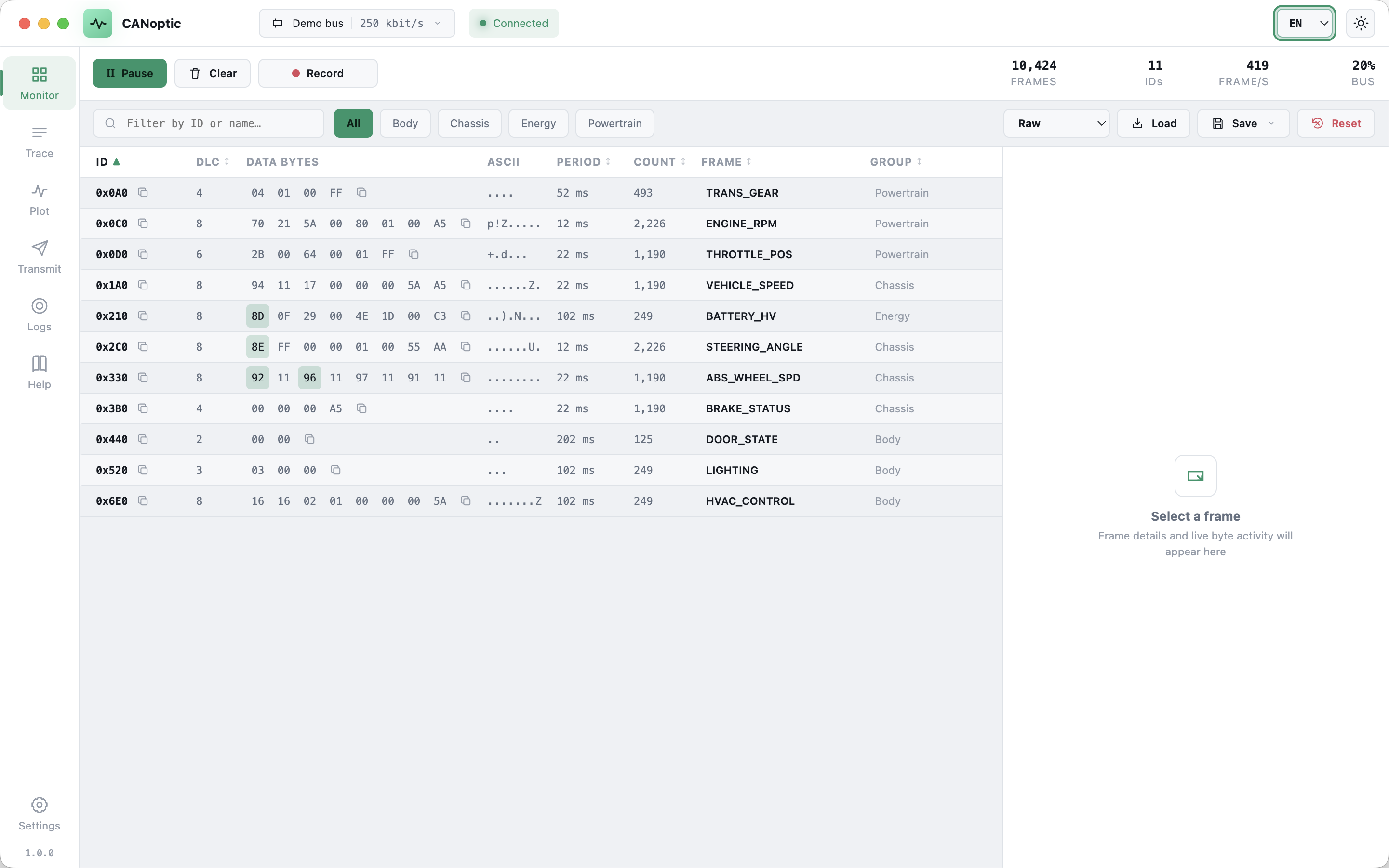Copy data bytes of HVAC_CONTROL row
Viewport: 1389px width, 868px height.
pos(466,500)
